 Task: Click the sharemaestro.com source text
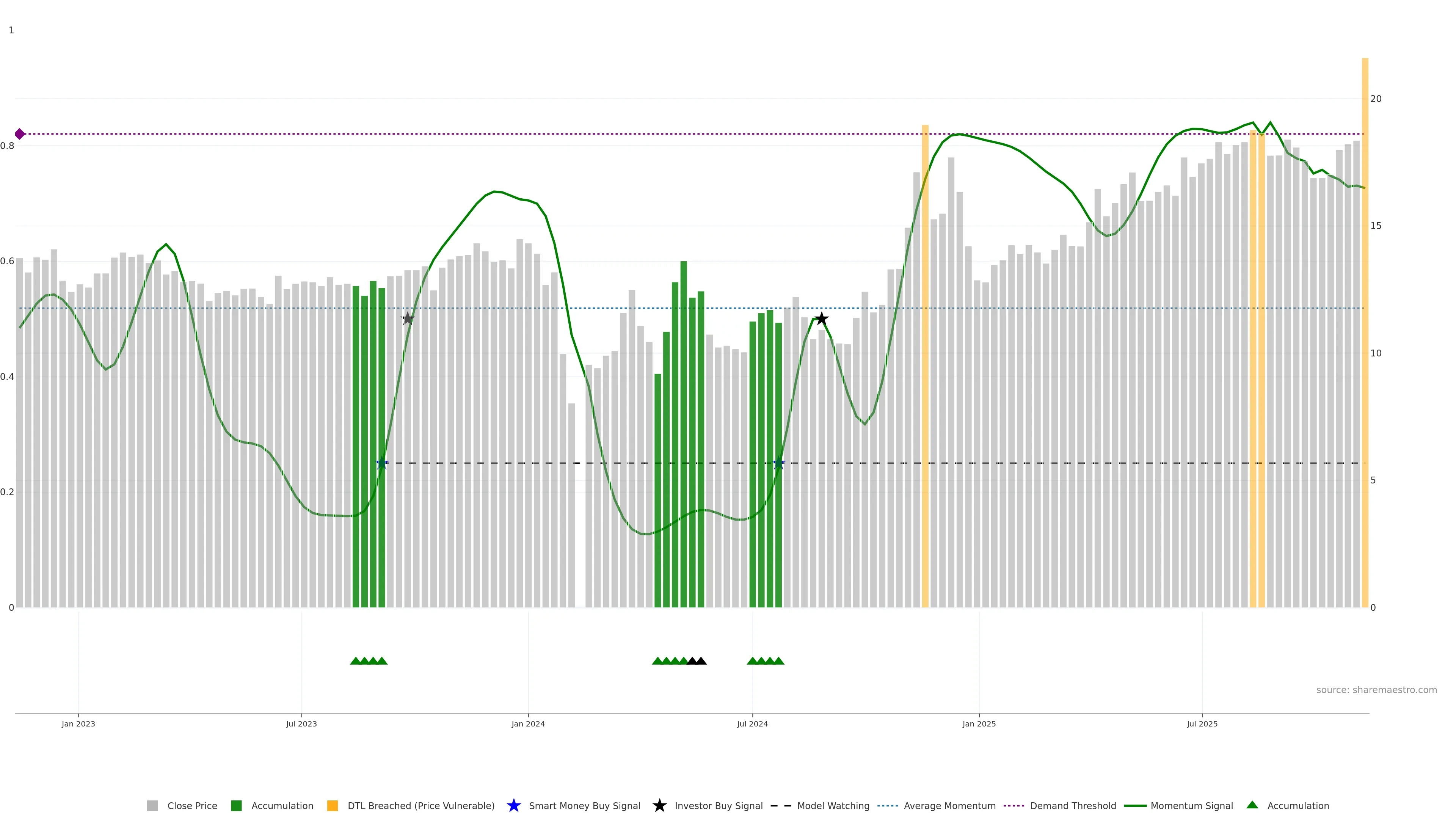click(x=1376, y=690)
